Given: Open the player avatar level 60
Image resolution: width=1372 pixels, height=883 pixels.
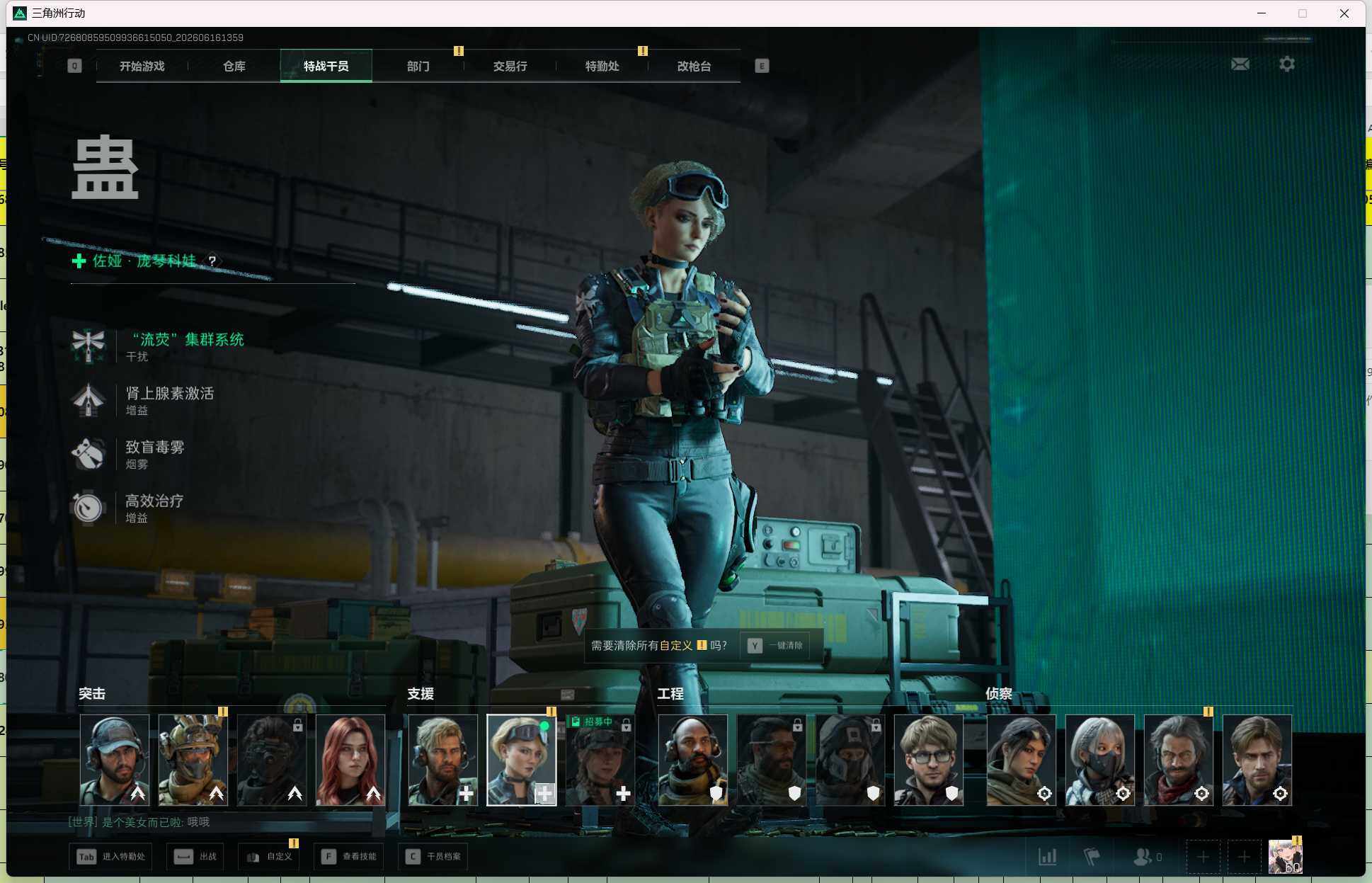Looking at the screenshot, I should pyautogui.click(x=1285, y=856).
